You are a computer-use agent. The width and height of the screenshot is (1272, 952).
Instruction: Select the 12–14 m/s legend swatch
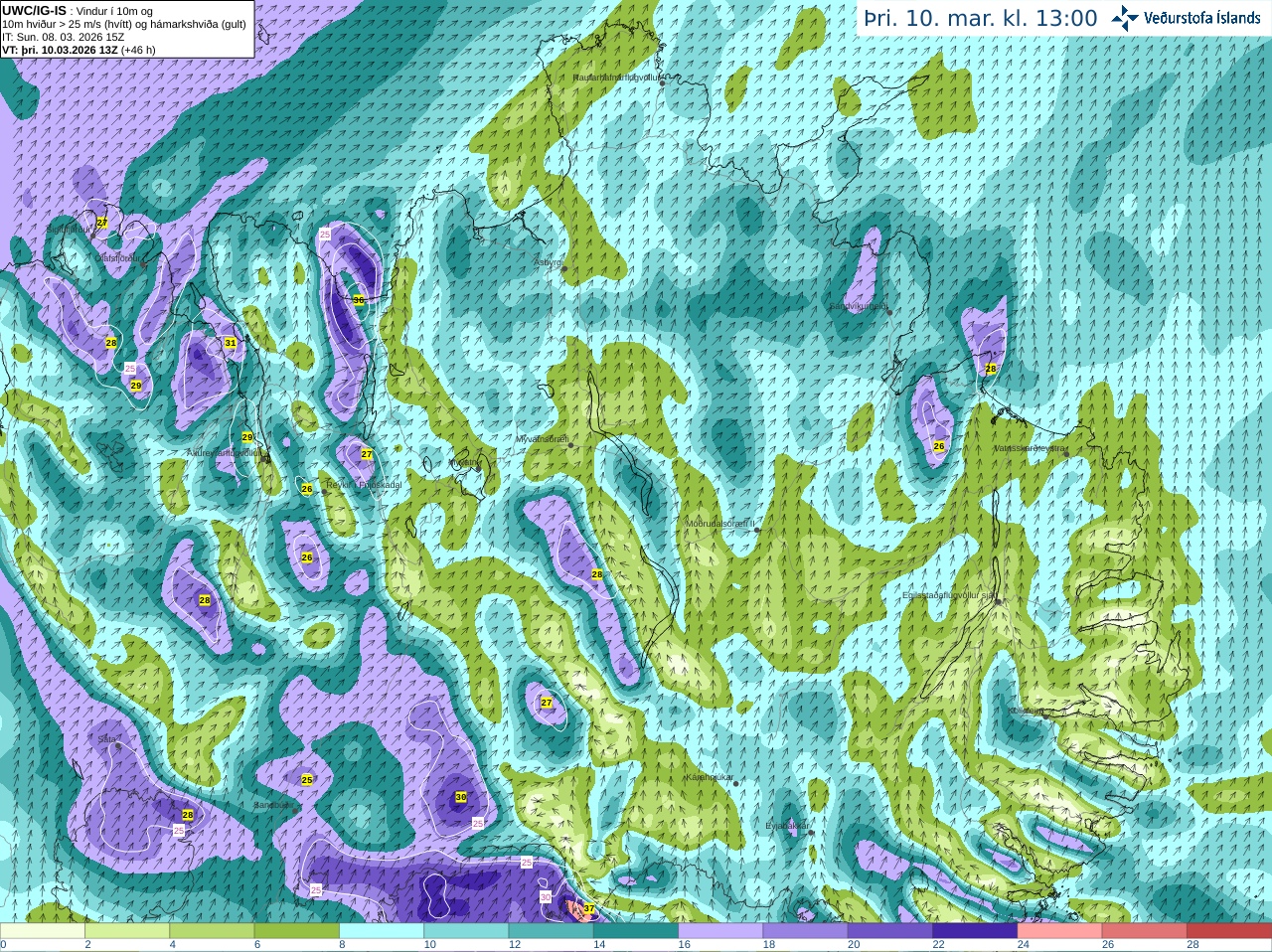(x=552, y=931)
